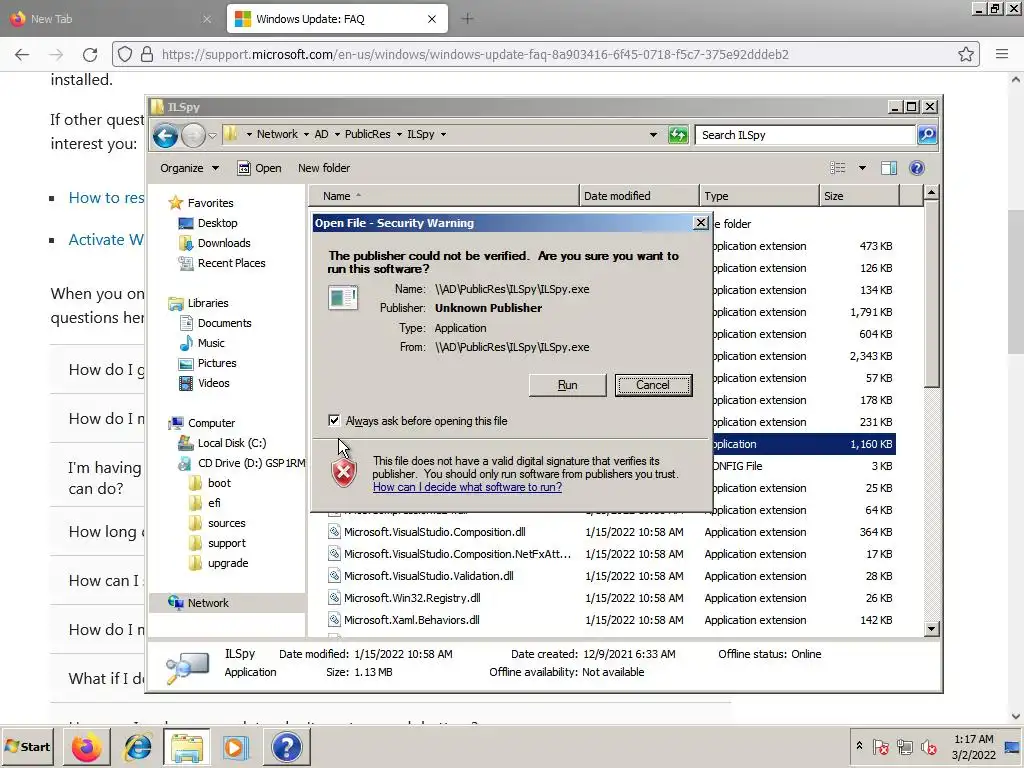This screenshot has width=1024, height=768.
Task: Open a new browser tab with plus
Action: [x=467, y=19]
